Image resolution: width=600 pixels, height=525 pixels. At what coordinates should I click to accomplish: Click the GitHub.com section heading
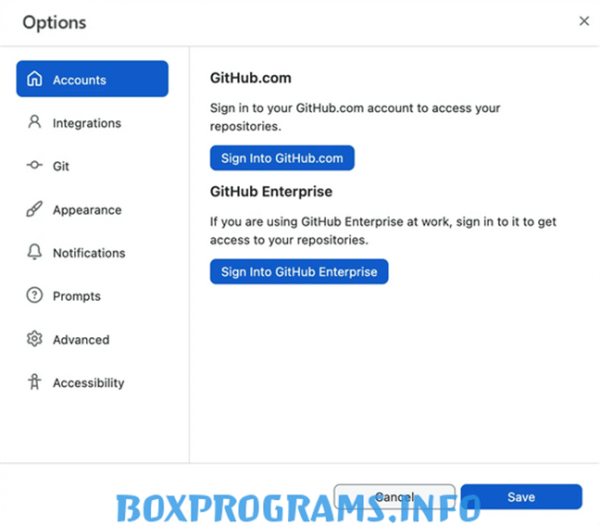tap(251, 78)
